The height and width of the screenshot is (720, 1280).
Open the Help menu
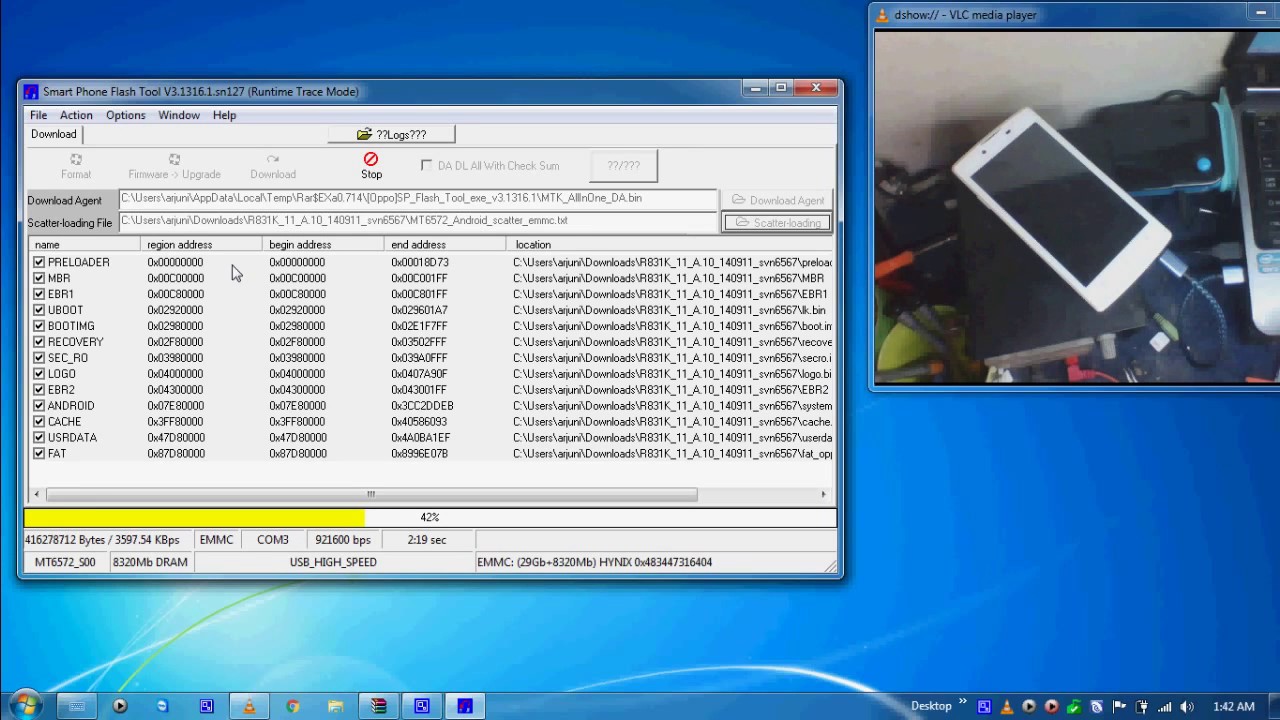coord(224,115)
